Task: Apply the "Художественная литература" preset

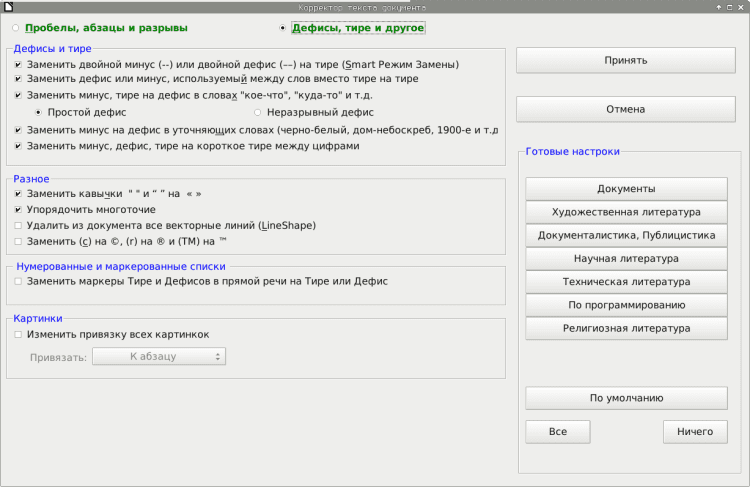Action: pyautogui.click(x=626, y=212)
